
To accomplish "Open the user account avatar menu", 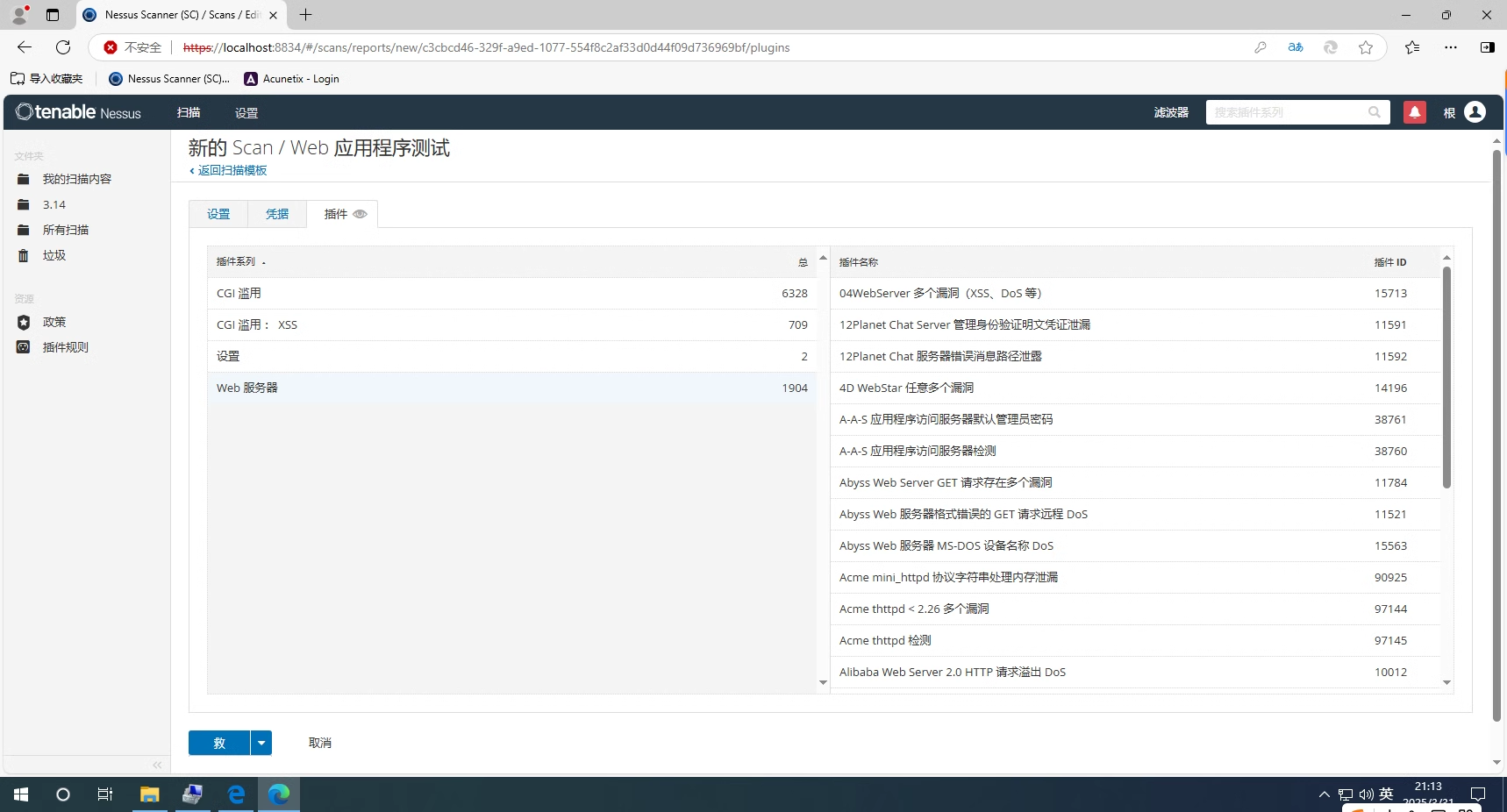I will tap(1475, 112).
